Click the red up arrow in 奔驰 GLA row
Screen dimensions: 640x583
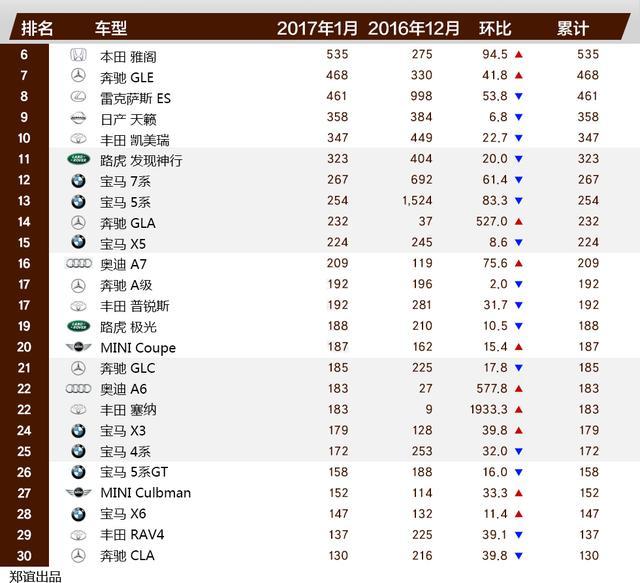[519, 222]
